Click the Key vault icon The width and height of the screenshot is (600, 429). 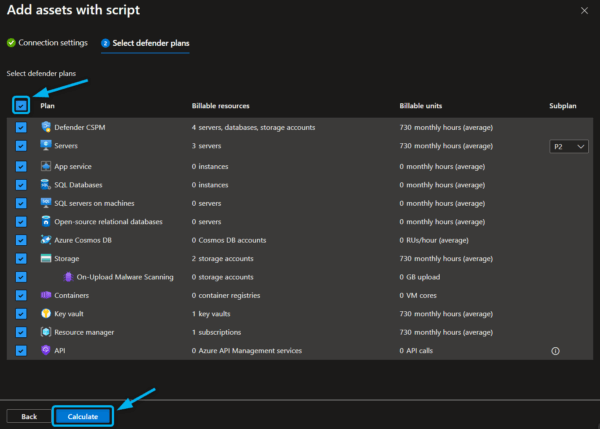pyautogui.click(x=46, y=313)
